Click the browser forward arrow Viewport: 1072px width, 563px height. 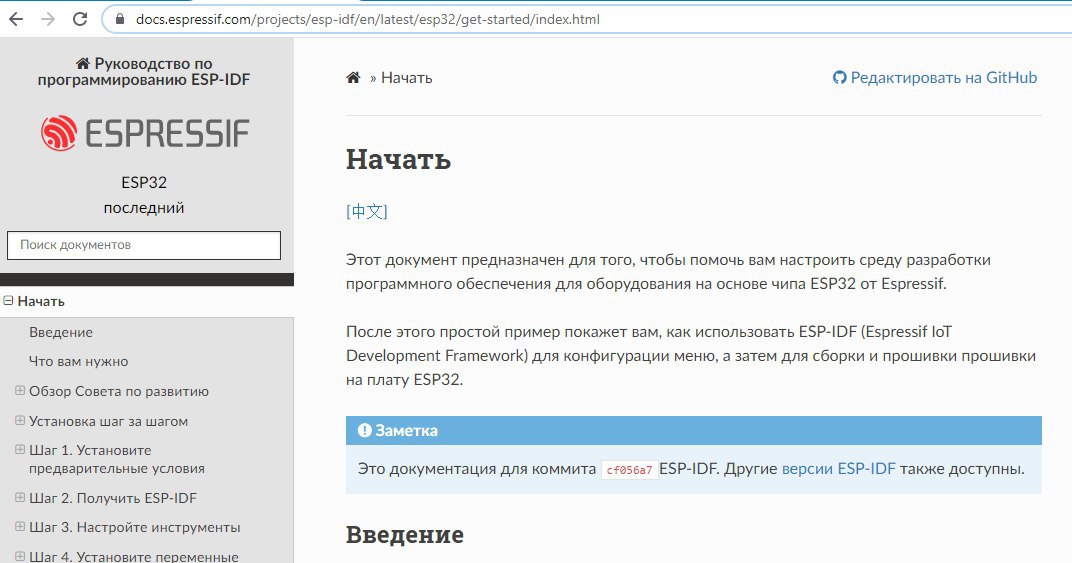click(48, 19)
